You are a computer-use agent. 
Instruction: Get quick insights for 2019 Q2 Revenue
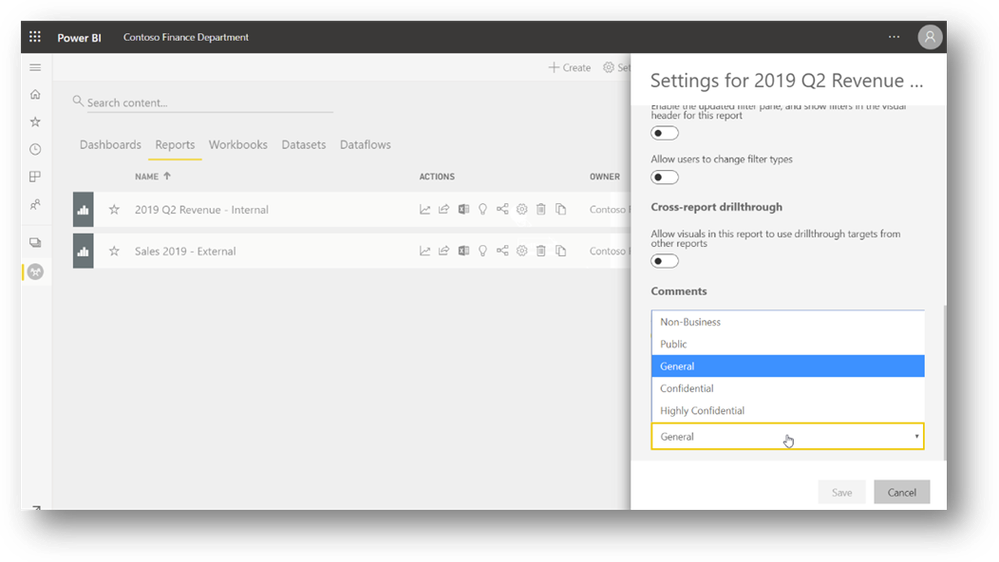click(x=483, y=210)
